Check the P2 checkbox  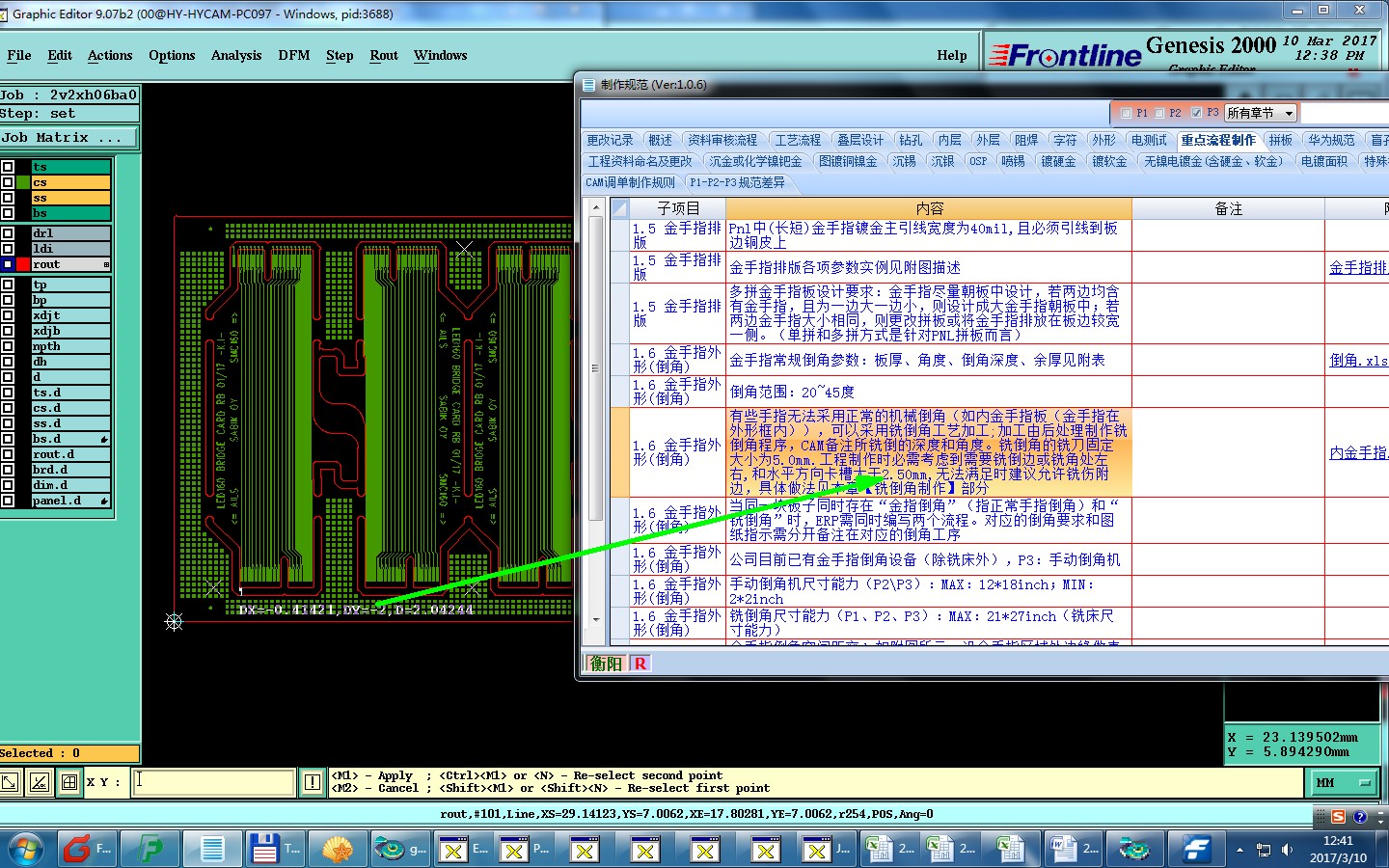[1159, 113]
